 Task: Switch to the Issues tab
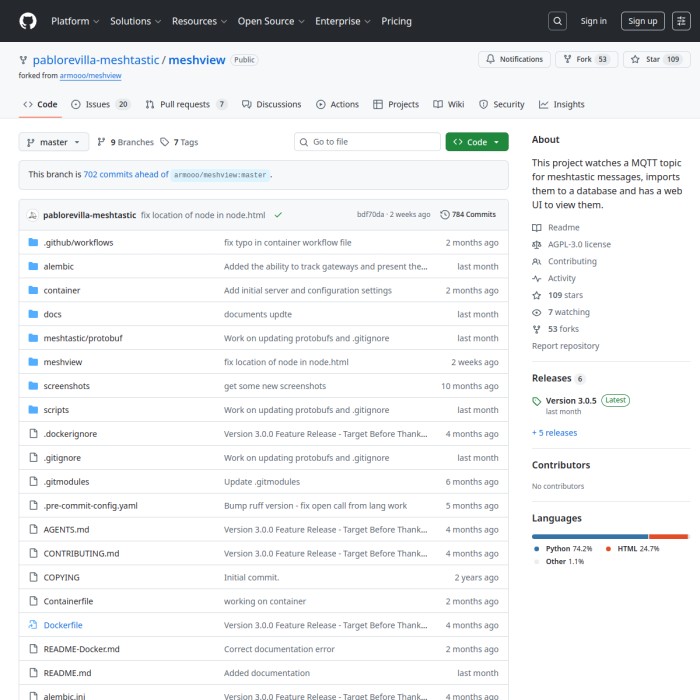pos(102,104)
